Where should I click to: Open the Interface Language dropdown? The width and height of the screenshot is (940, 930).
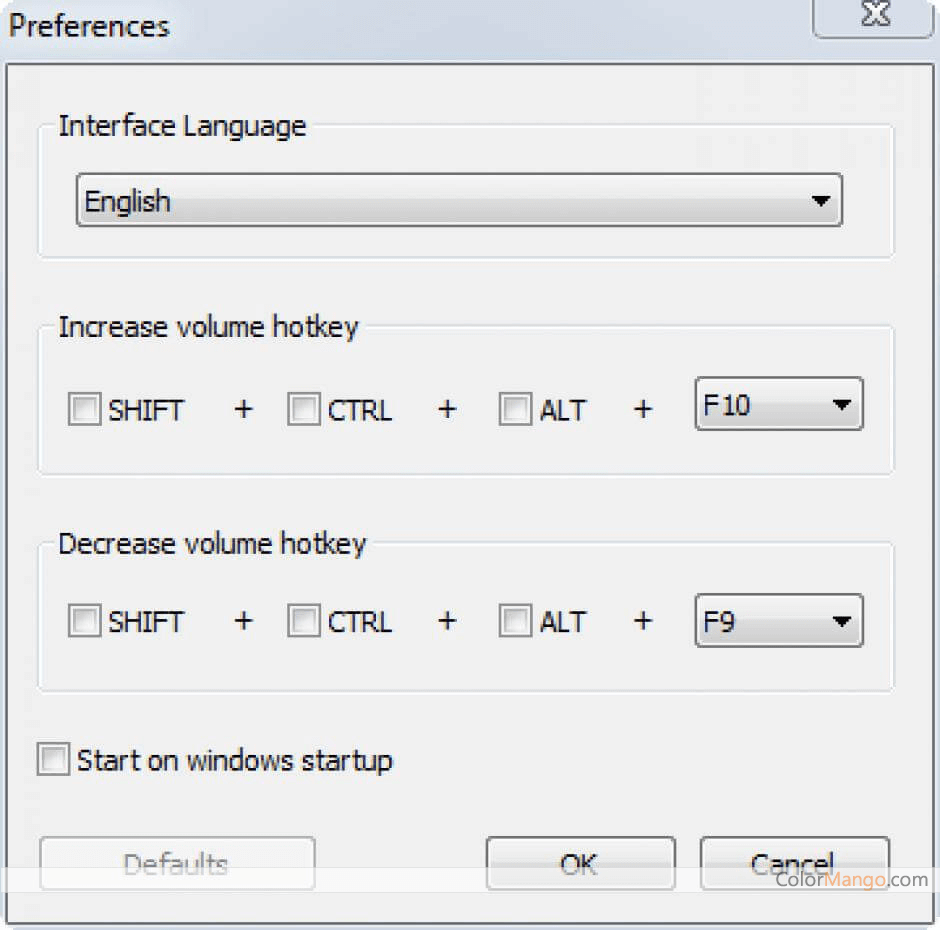click(x=822, y=200)
